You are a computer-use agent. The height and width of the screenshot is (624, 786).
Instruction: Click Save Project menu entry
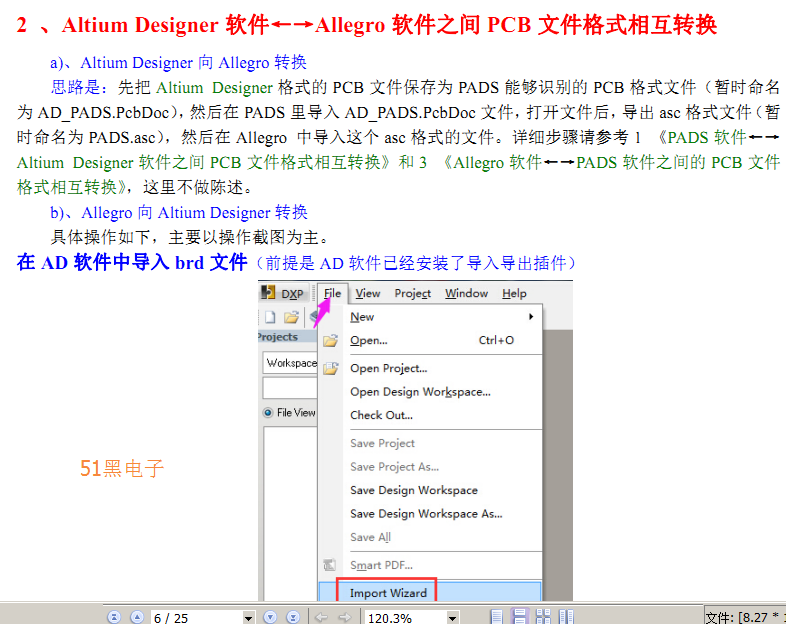[x=430, y=443]
